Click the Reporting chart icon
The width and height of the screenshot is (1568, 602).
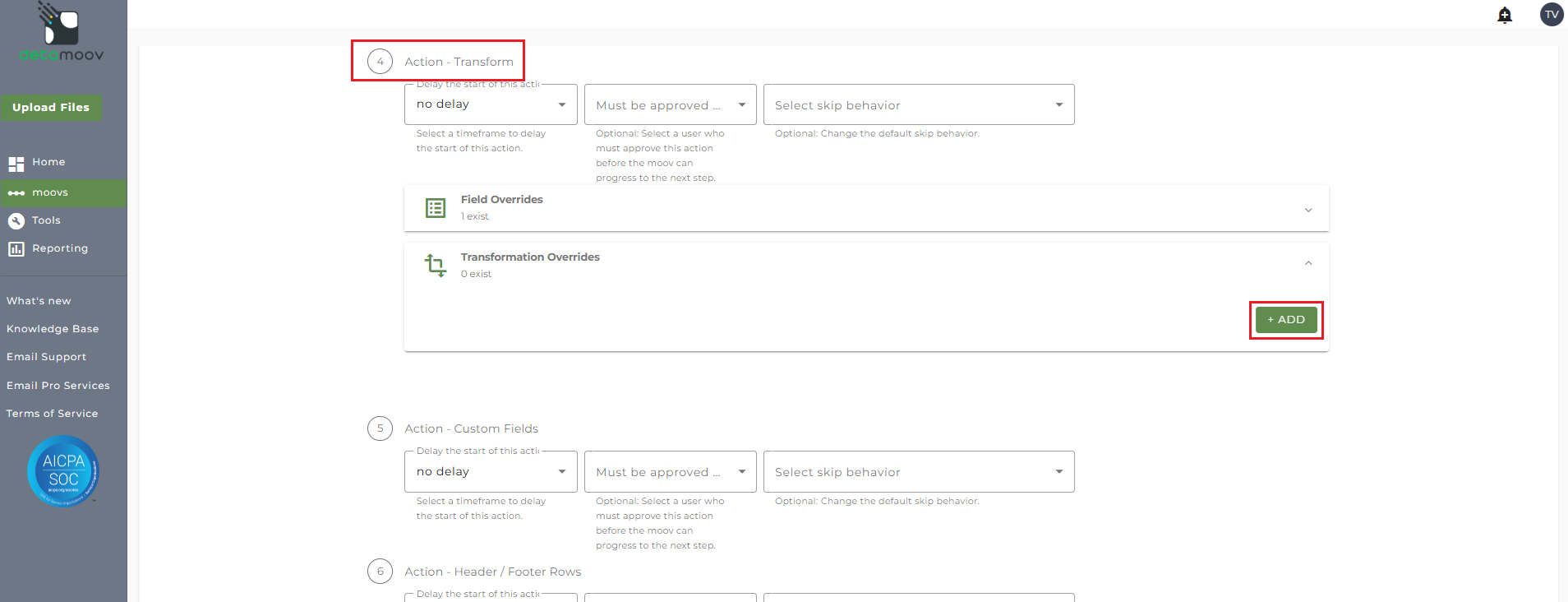[16, 248]
